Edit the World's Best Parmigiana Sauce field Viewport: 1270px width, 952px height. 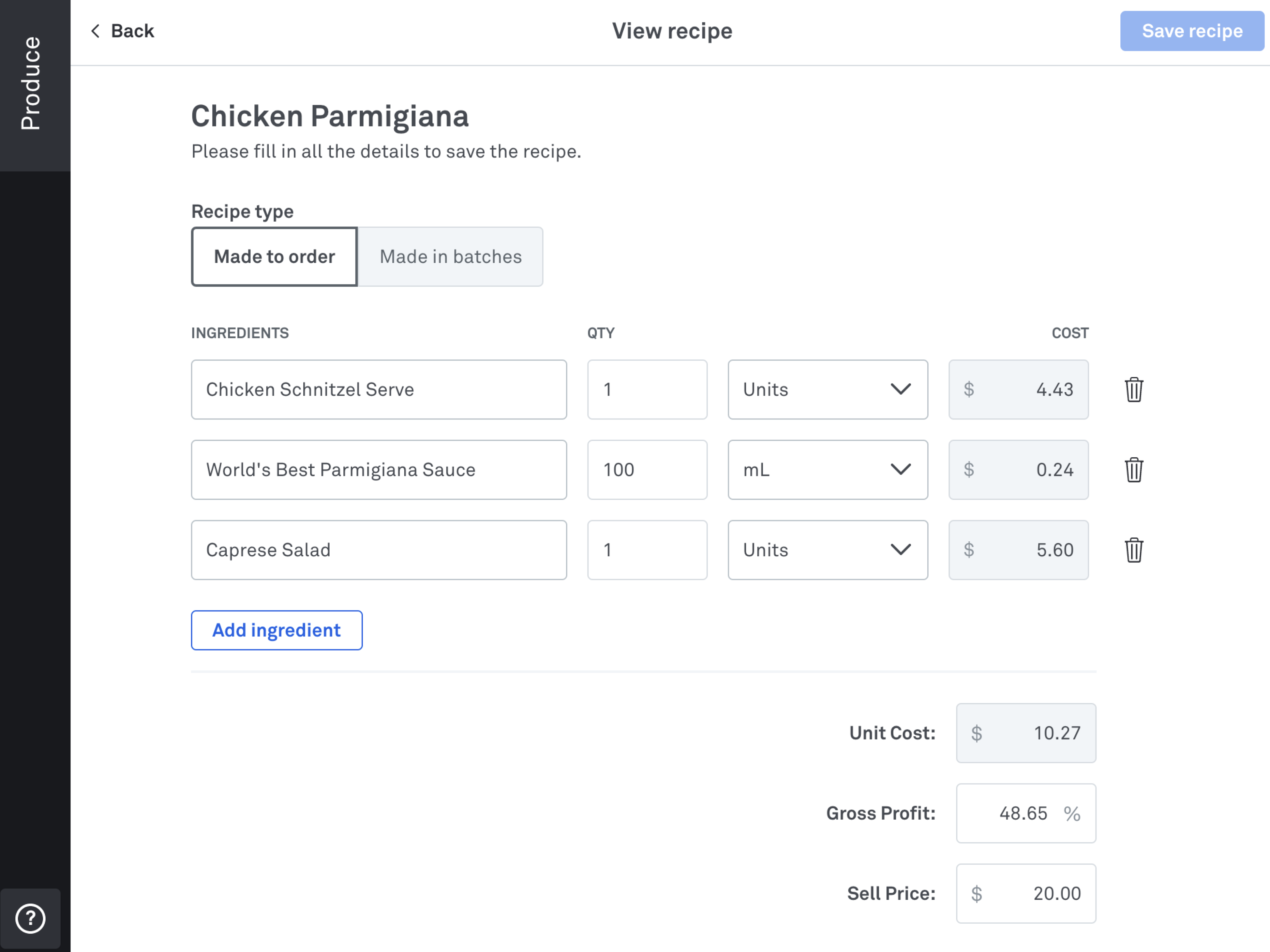tap(379, 470)
